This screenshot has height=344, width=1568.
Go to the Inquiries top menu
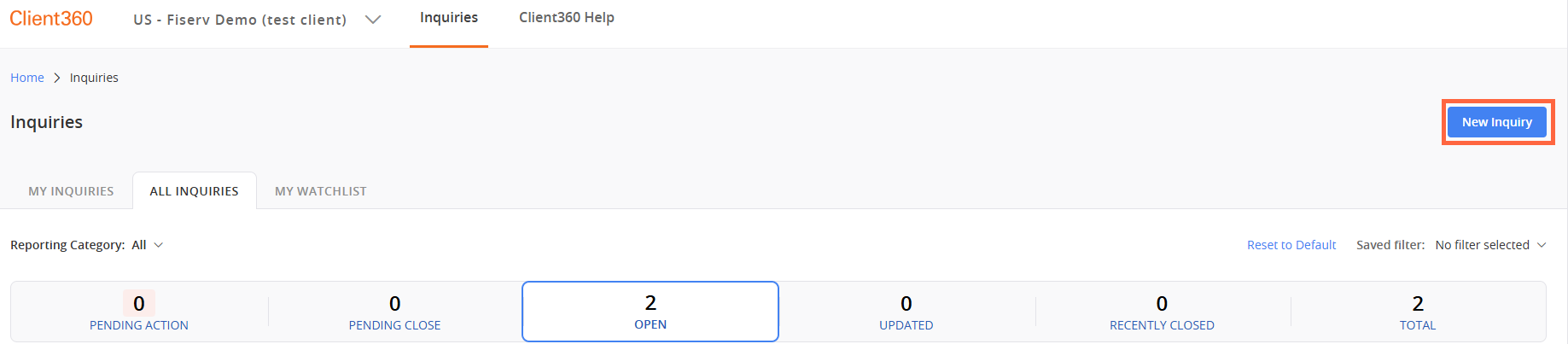click(x=449, y=18)
